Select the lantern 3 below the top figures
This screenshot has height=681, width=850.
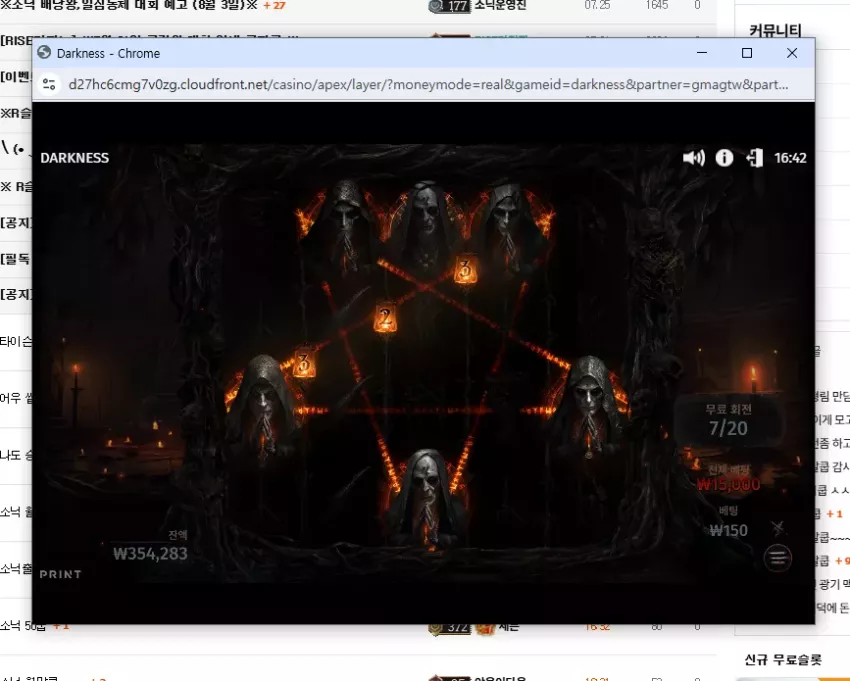[465, 269]
